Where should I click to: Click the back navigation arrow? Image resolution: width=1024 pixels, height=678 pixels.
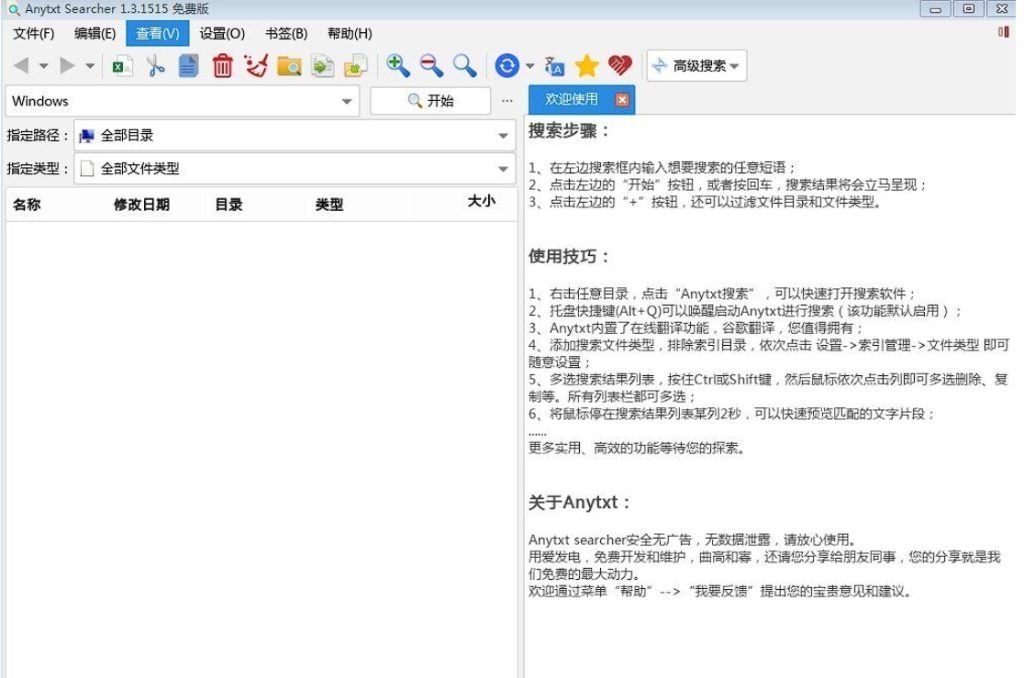(x=22, y=65)
